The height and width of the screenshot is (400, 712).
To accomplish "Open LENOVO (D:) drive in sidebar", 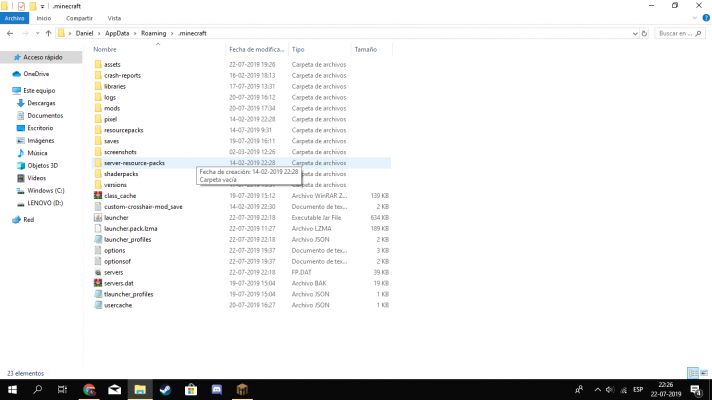I will pos(45,203).
